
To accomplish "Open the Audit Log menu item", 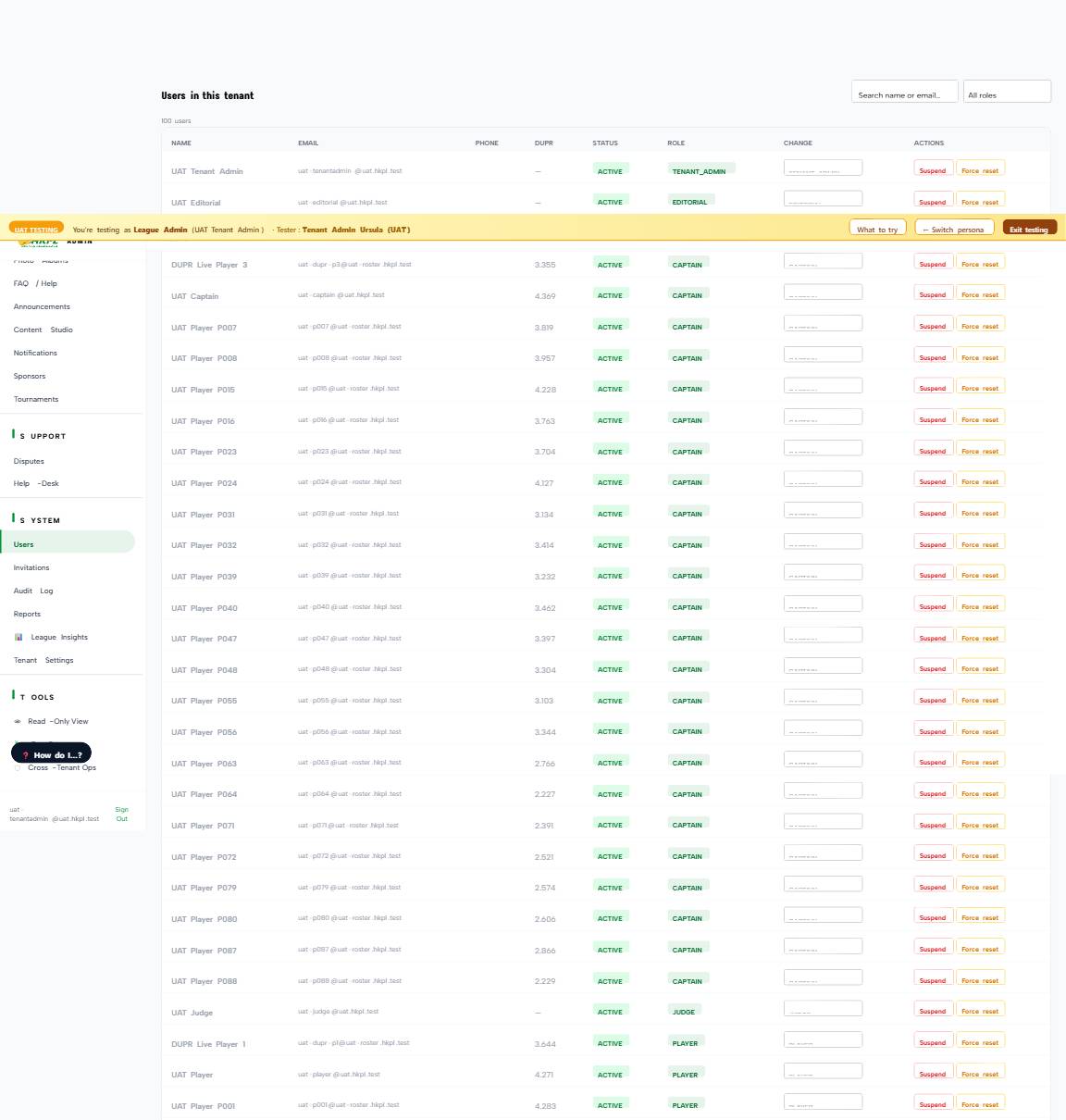I will click(x=33, y=591).
